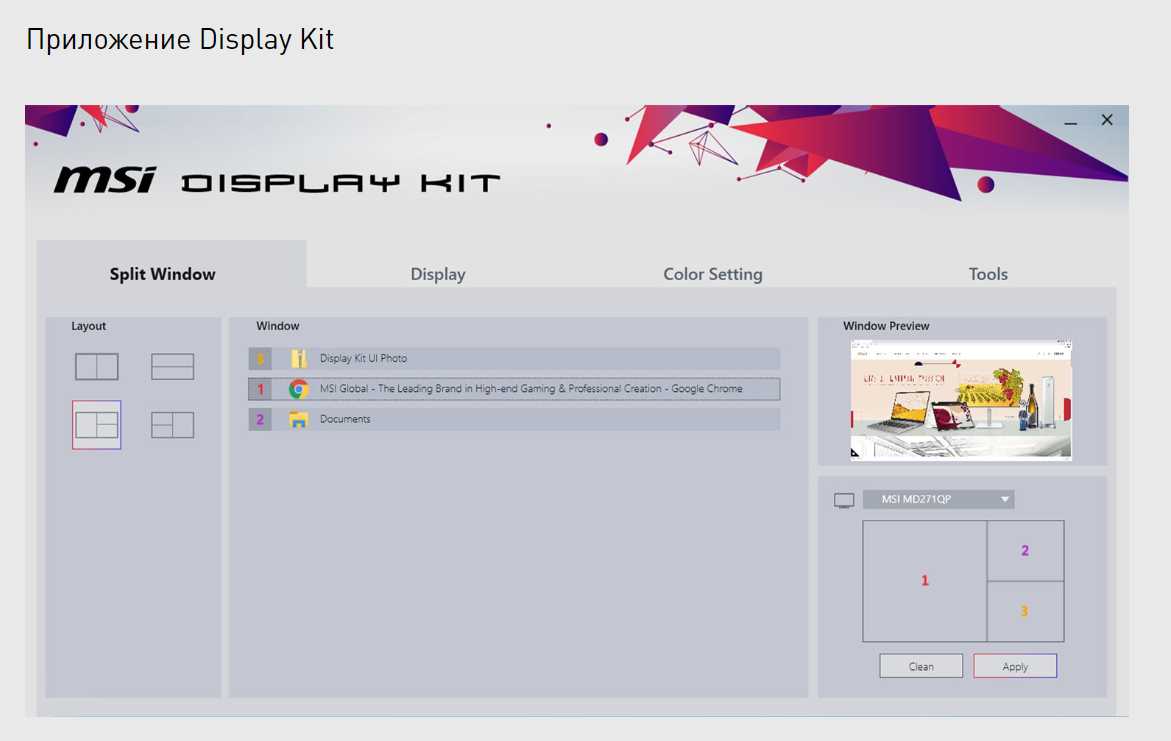This screenshot has width=1171, height=741.
Task: Select the two-row horizontal split layout
Action: pyautogui.click(x=172, y=367)
